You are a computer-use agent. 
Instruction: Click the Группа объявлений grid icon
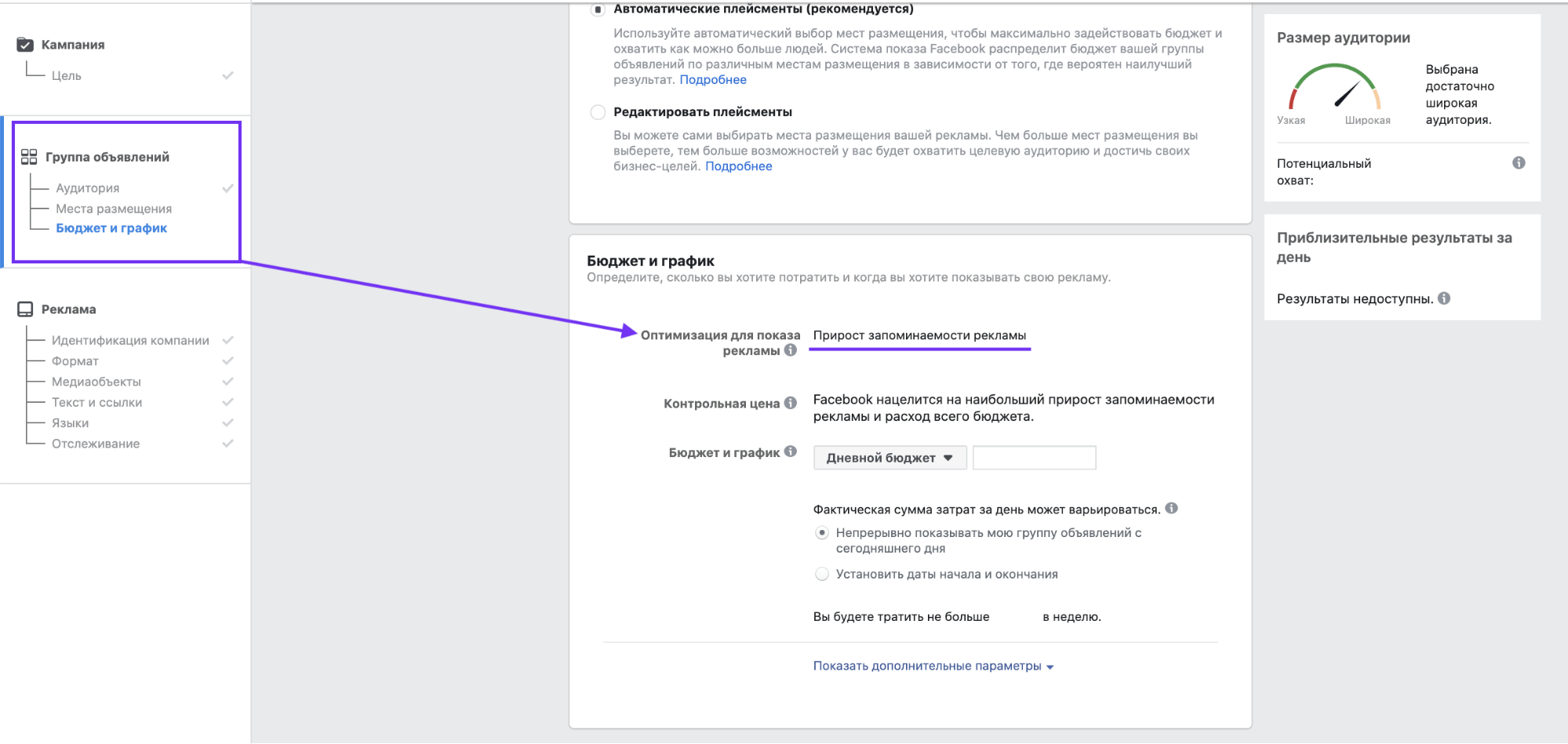pyautogui.click(x=29, y=157)
